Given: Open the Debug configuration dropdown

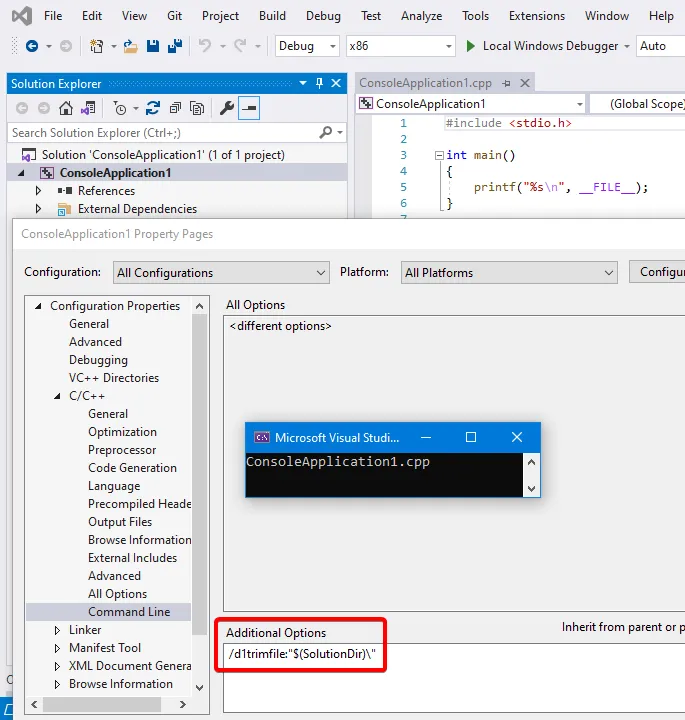Looking at the screenshot, I should click(307, 46).
